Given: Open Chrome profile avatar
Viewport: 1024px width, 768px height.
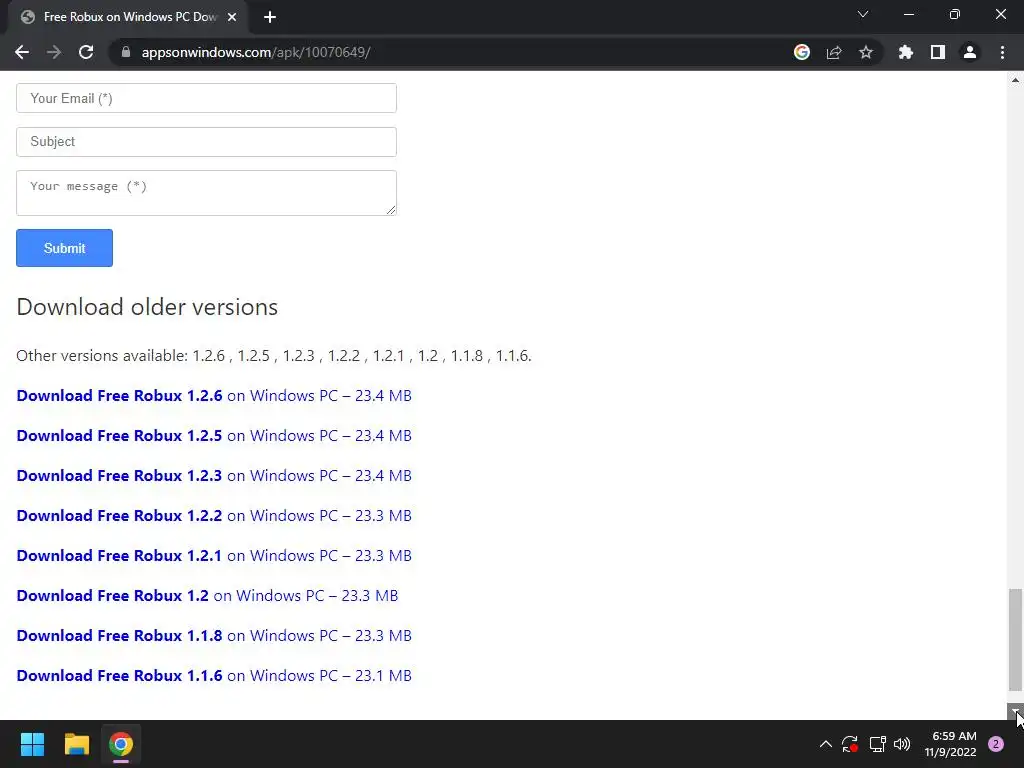Looking at the screenshot, I should (x=969, y=52).
